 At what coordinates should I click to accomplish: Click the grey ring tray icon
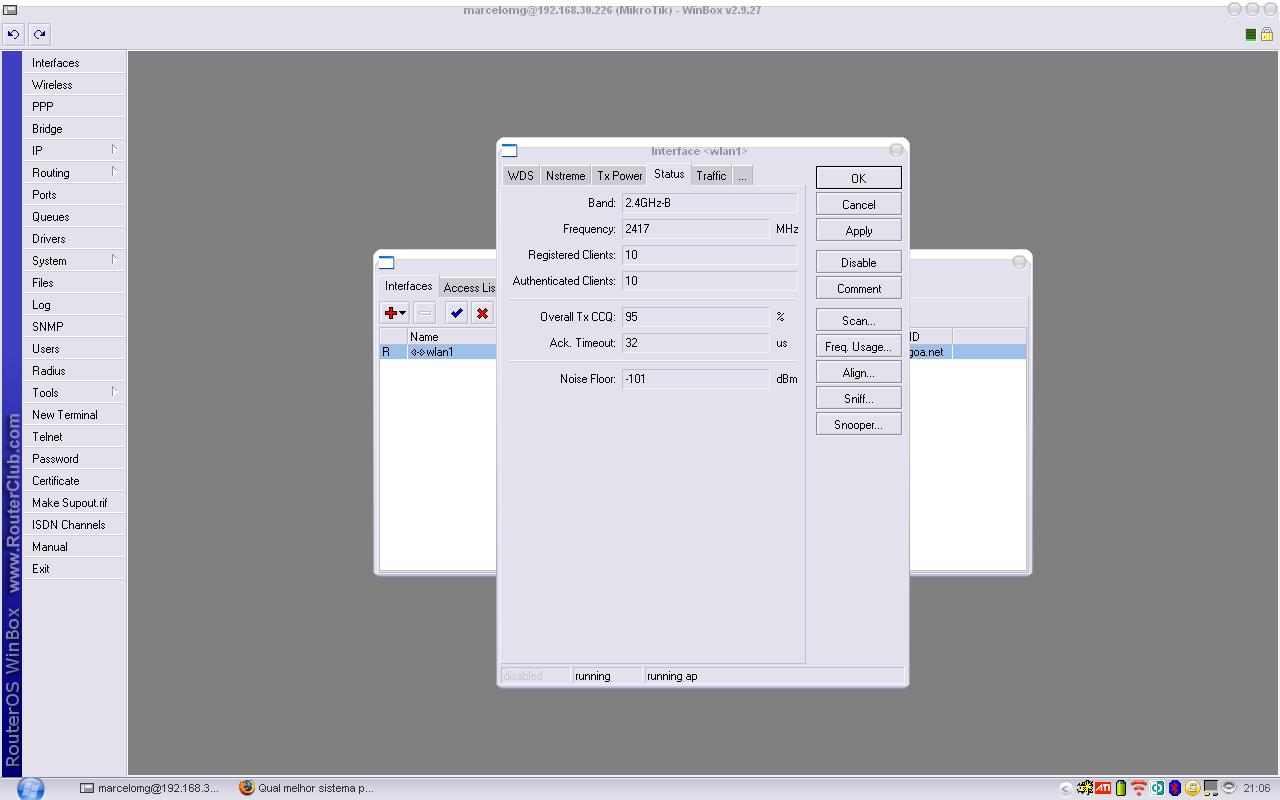pyautogui.click(x=1229, y=788)
